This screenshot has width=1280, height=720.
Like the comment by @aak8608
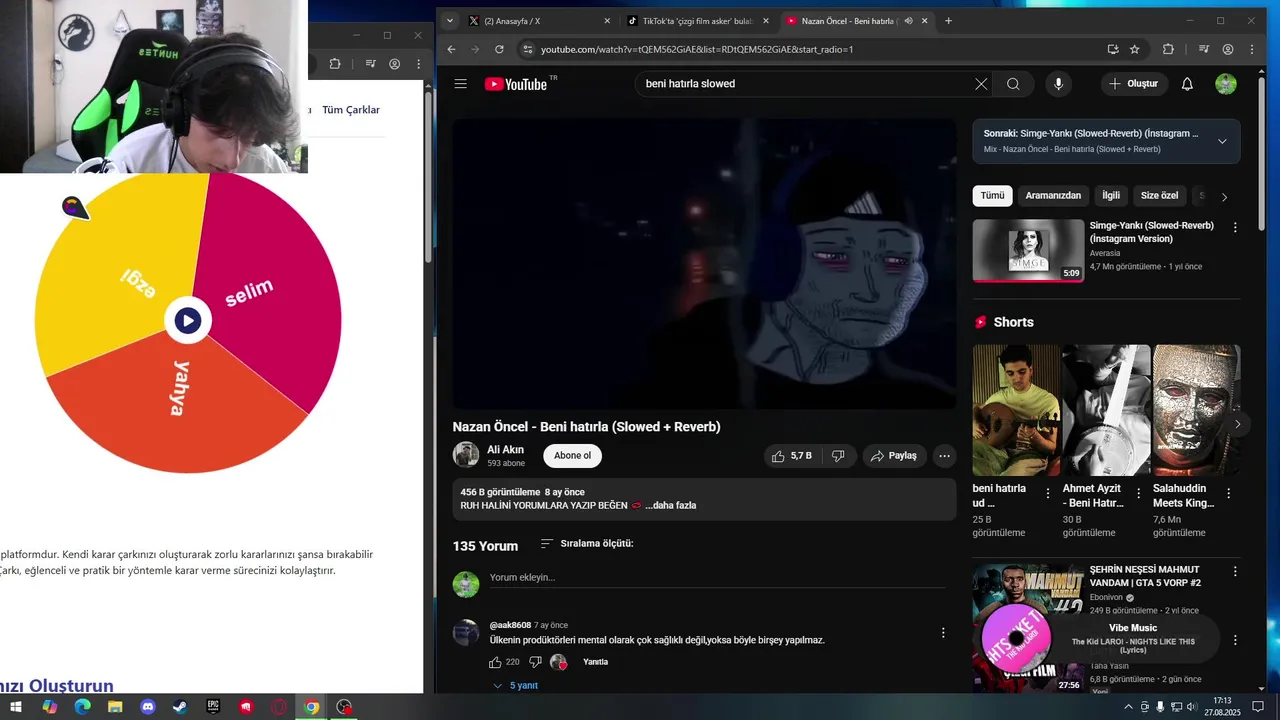(x=495, y=662)
